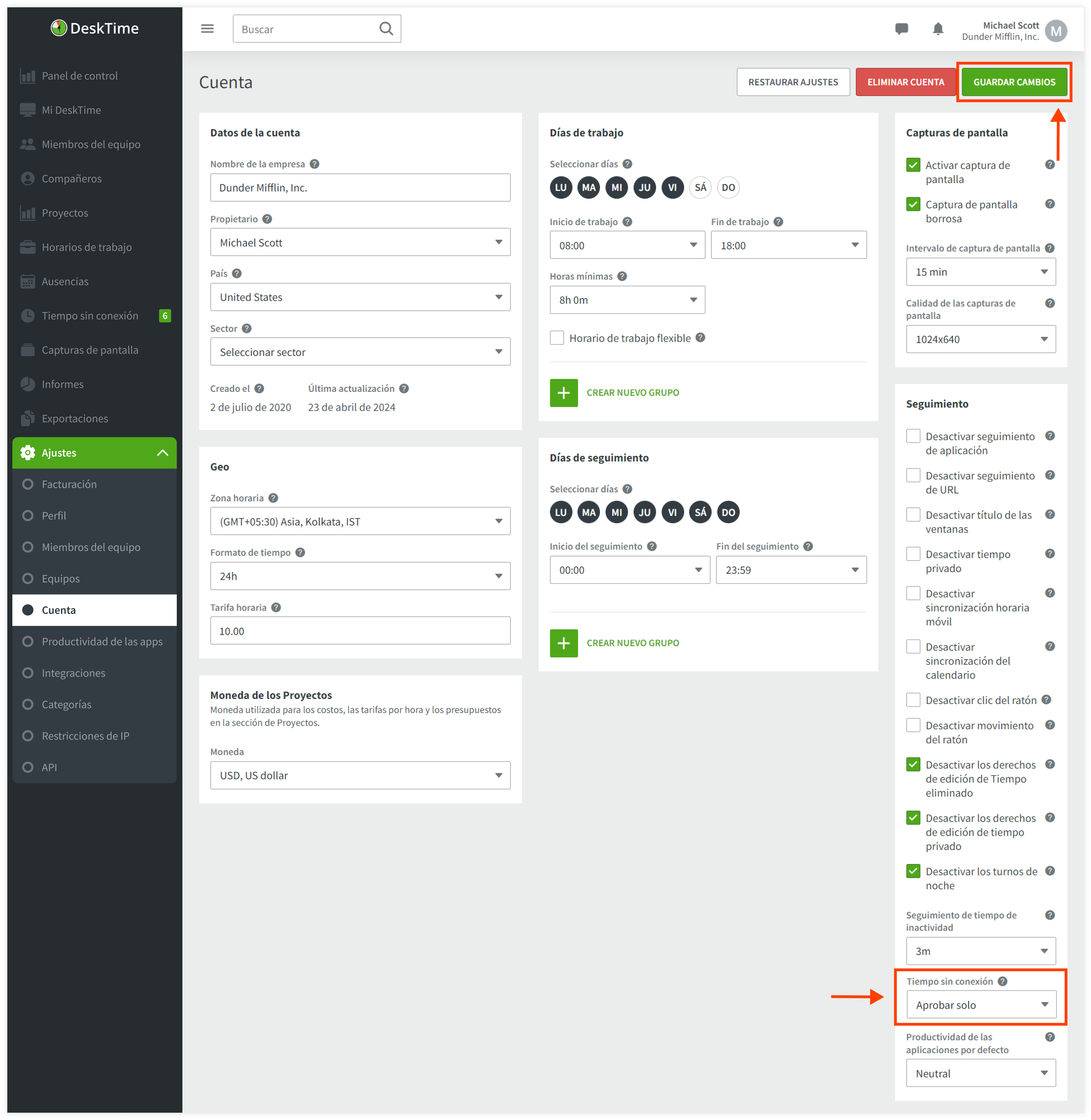Viewport: 1091px width, 1120px height.
Task: Click help icon next to Horas mínimas
Action: click(x=622, y=276)
